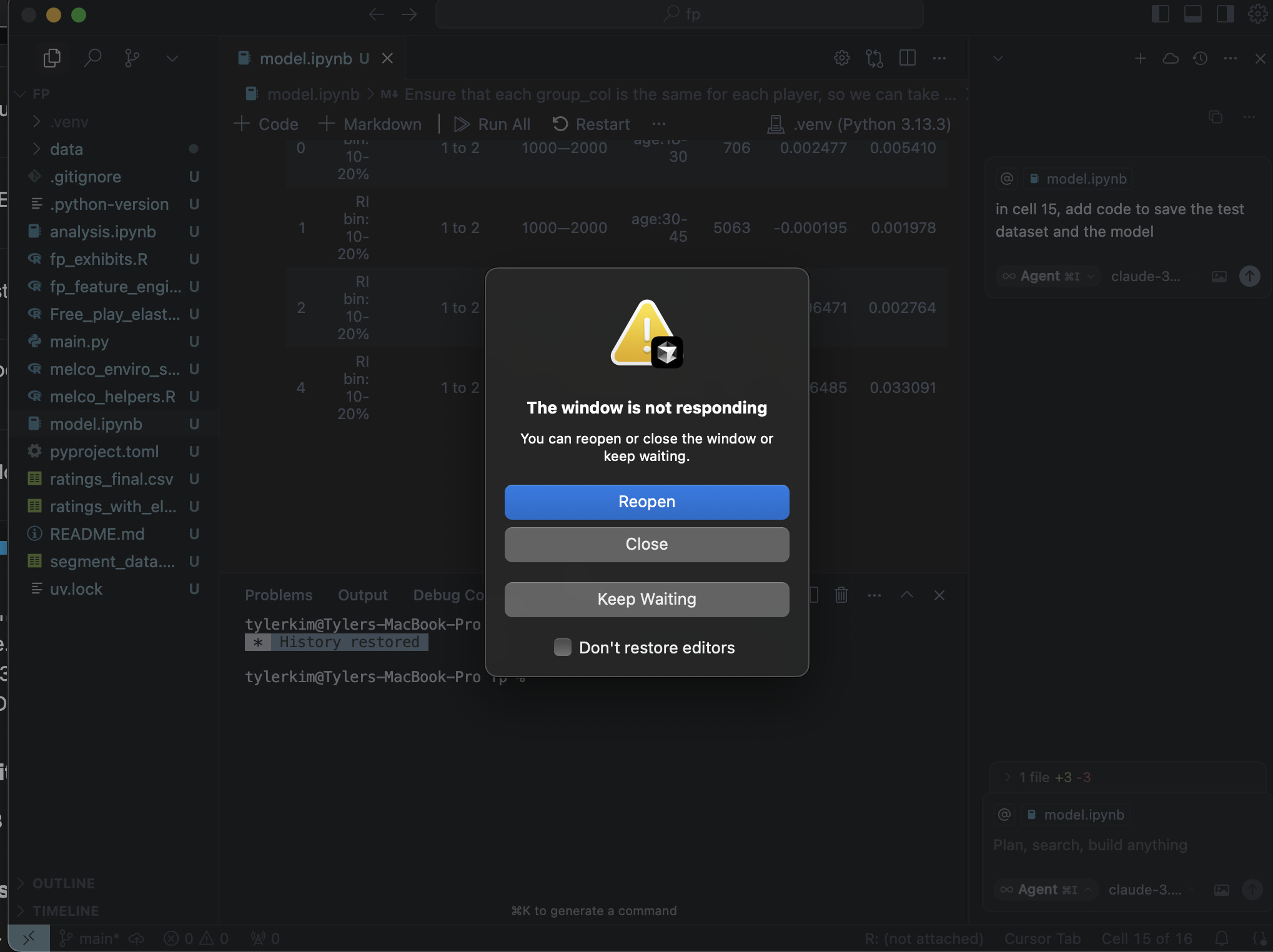Attach image in lower chat input
This screenshot has height=952, width=1273.
[x=1222, y=890]
